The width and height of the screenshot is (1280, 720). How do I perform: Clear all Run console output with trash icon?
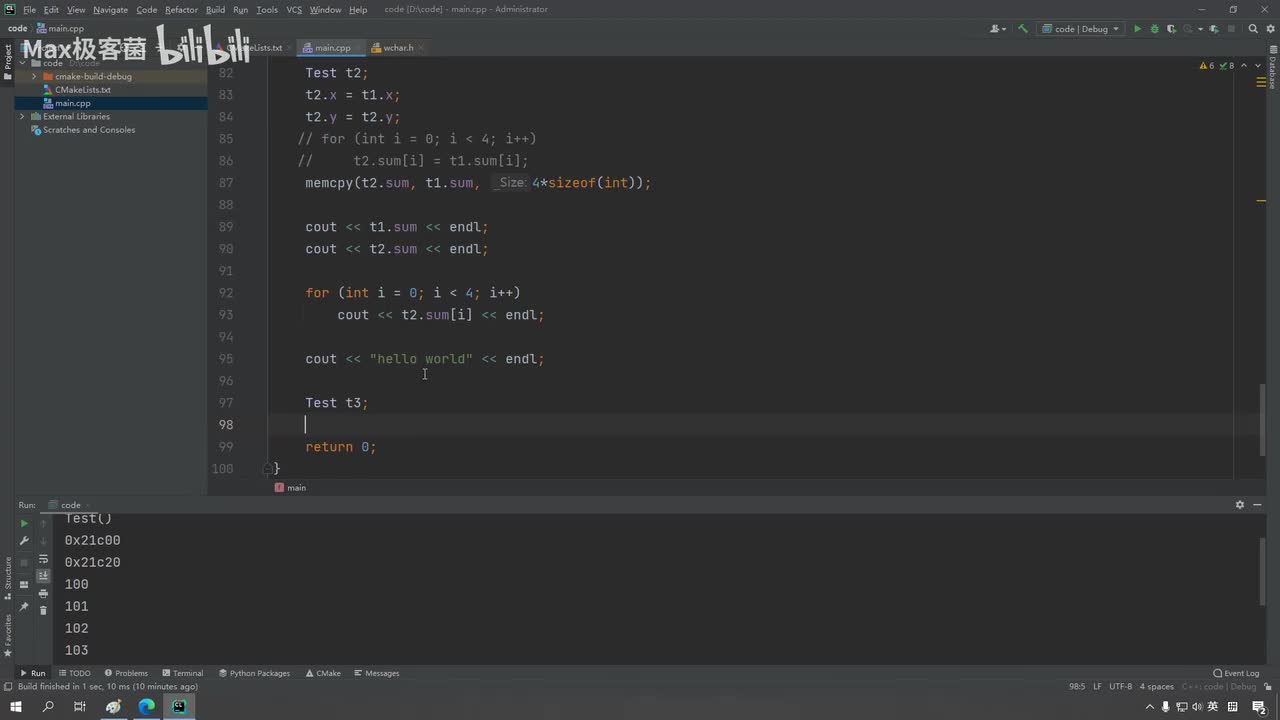pos(43,610)
